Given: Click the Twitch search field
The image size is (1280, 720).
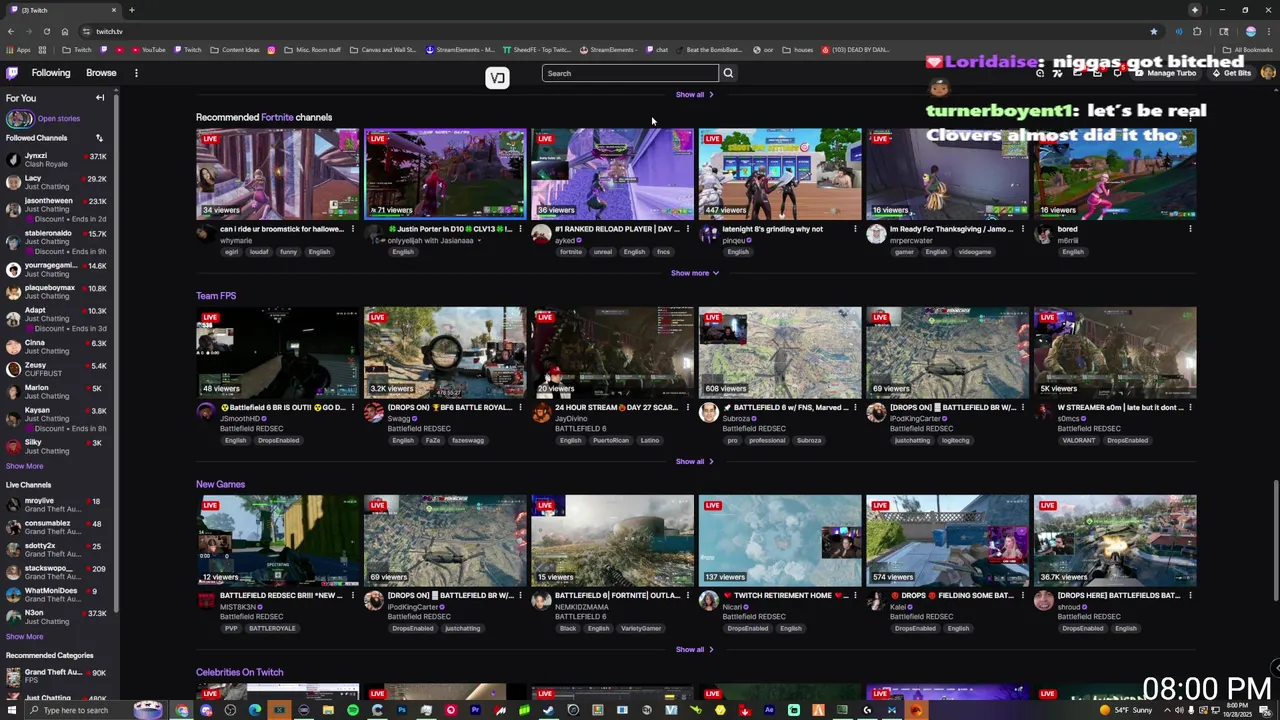Looking at the screenshot, I should (x=630, y=73).
